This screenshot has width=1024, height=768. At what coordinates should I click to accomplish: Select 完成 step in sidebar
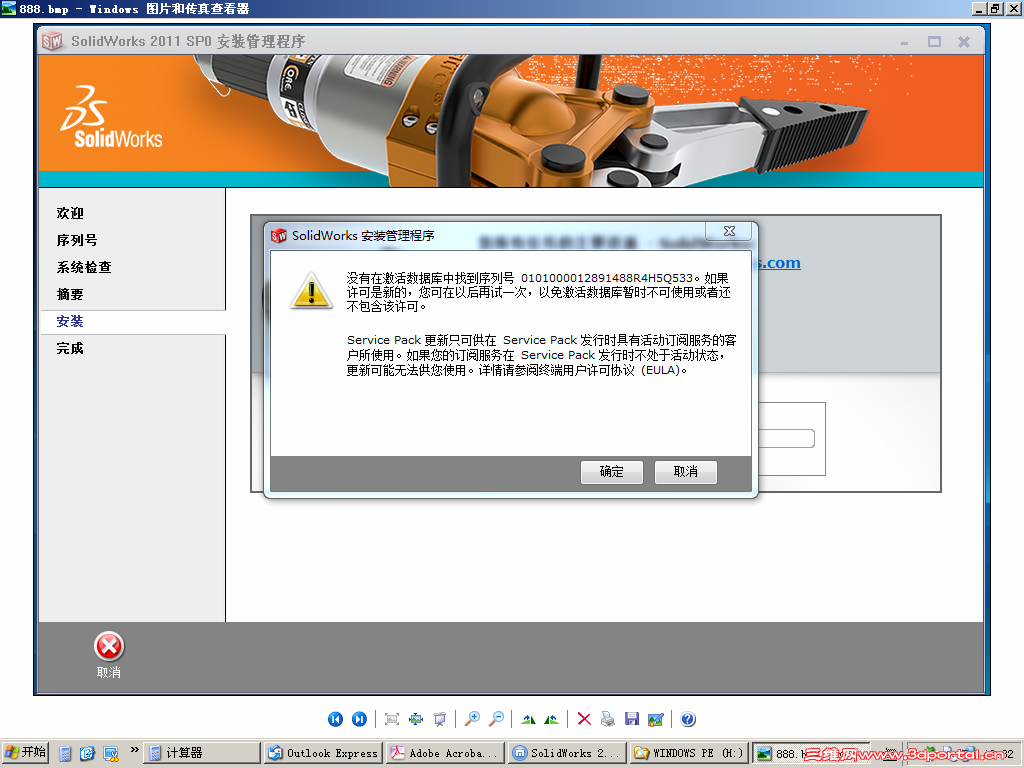coord(70,349)
